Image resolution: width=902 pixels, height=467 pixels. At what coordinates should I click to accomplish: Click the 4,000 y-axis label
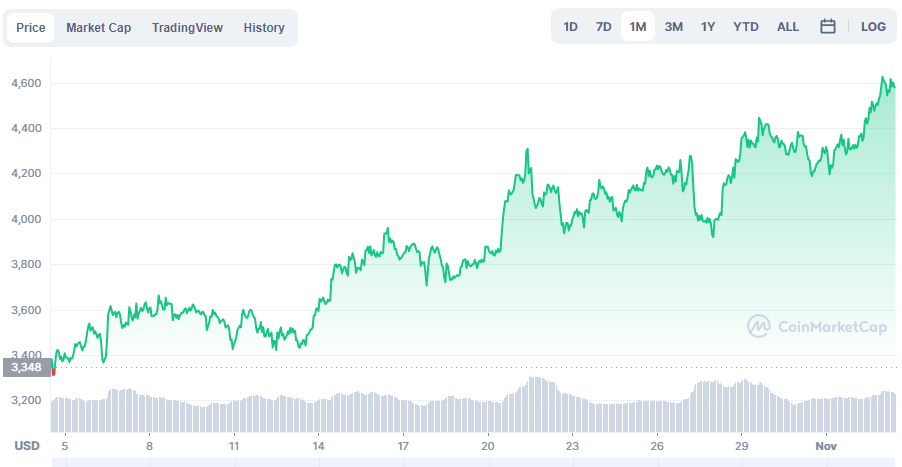(26, 219)
